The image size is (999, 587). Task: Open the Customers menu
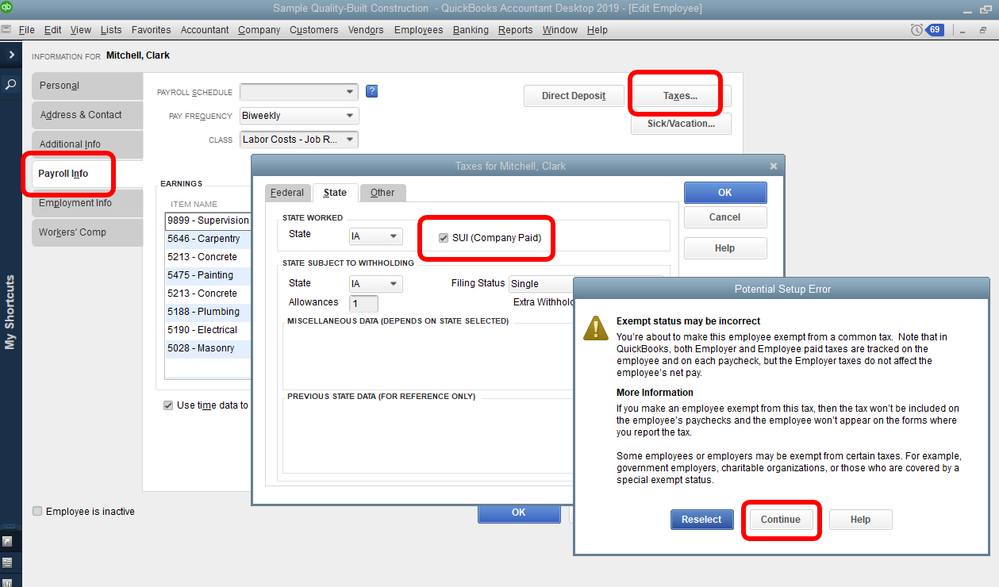coord(314,30)
